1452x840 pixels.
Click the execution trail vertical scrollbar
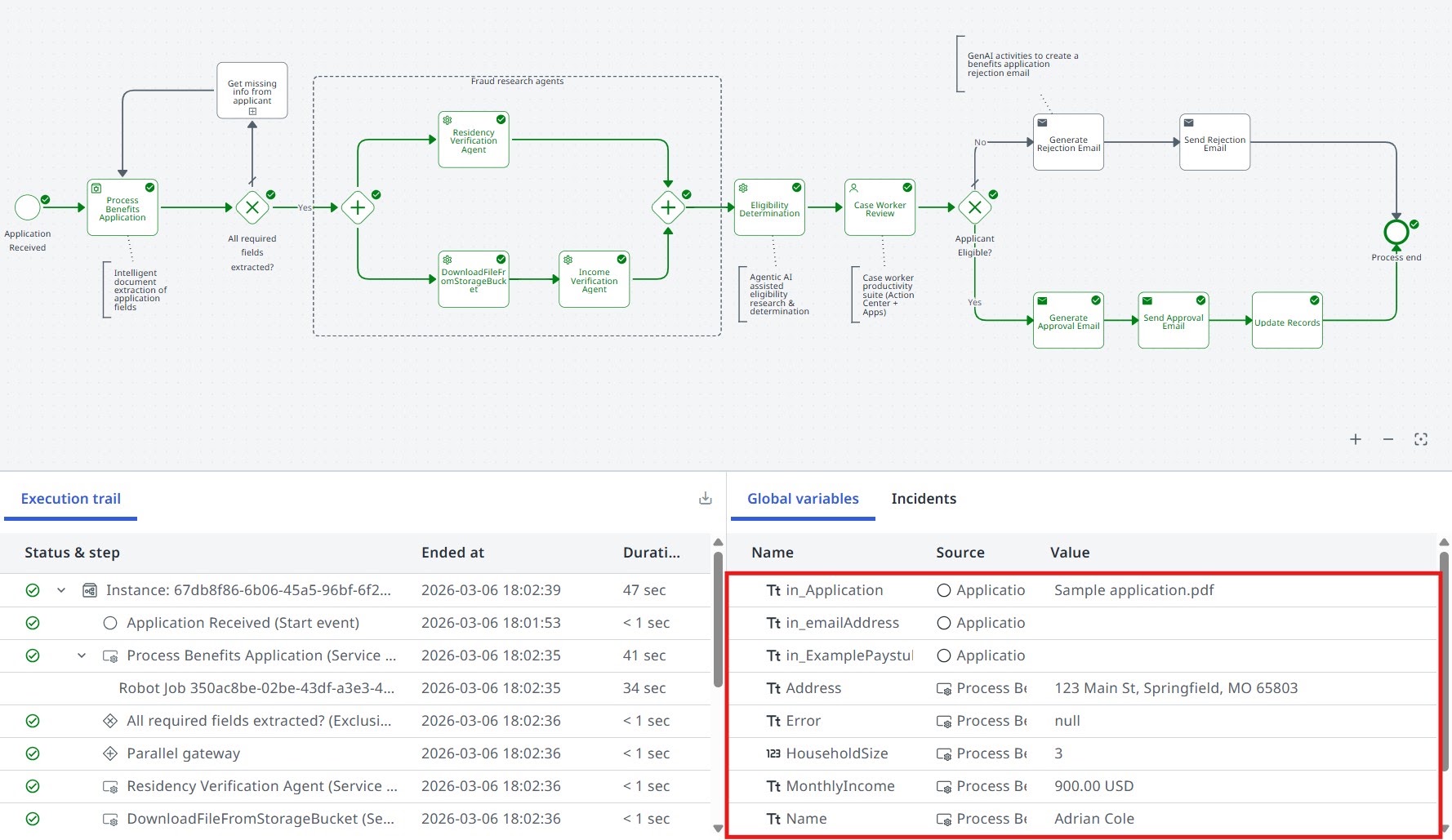pyautogui.click(x=718, y=619)
